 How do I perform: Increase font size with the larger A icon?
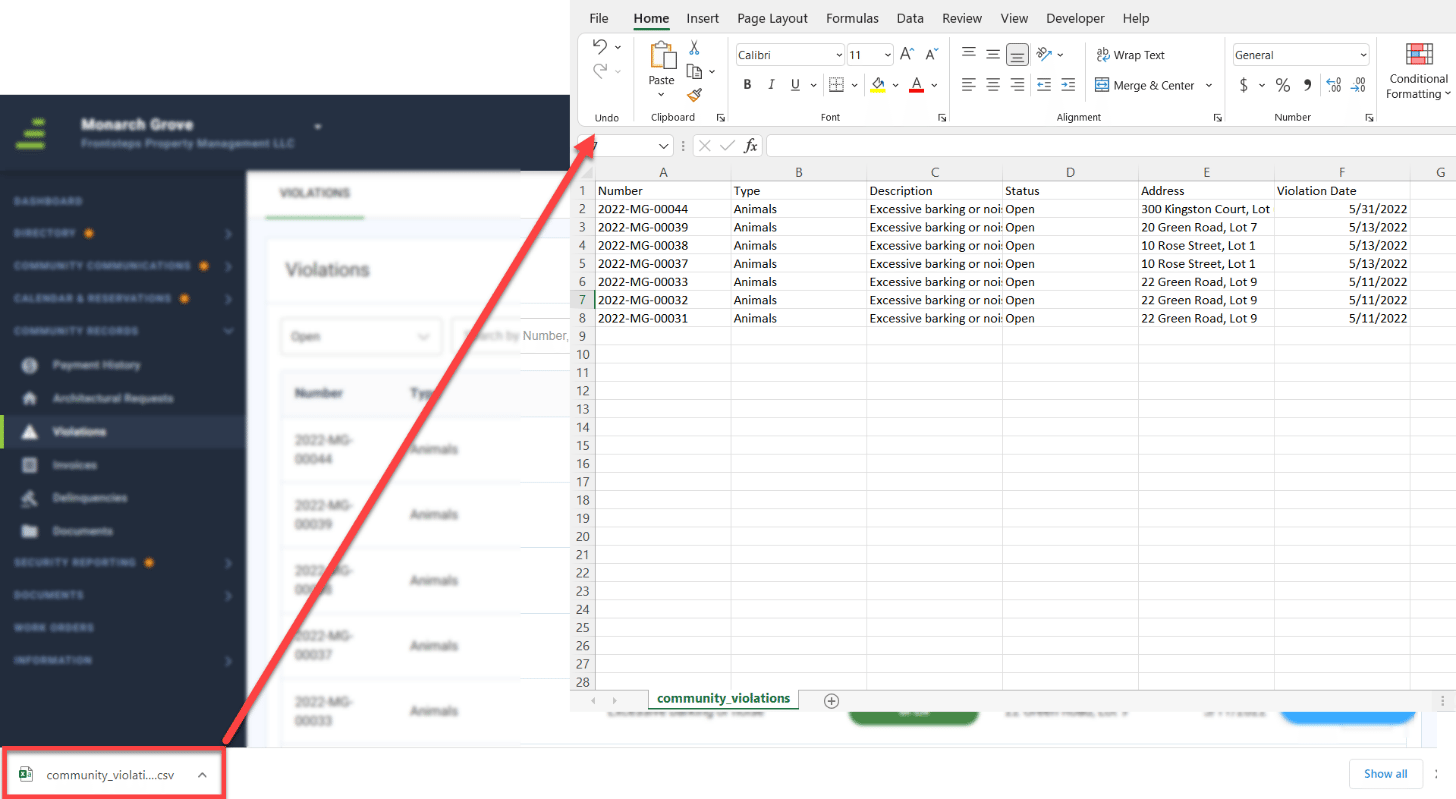click(x=906, y=55)
